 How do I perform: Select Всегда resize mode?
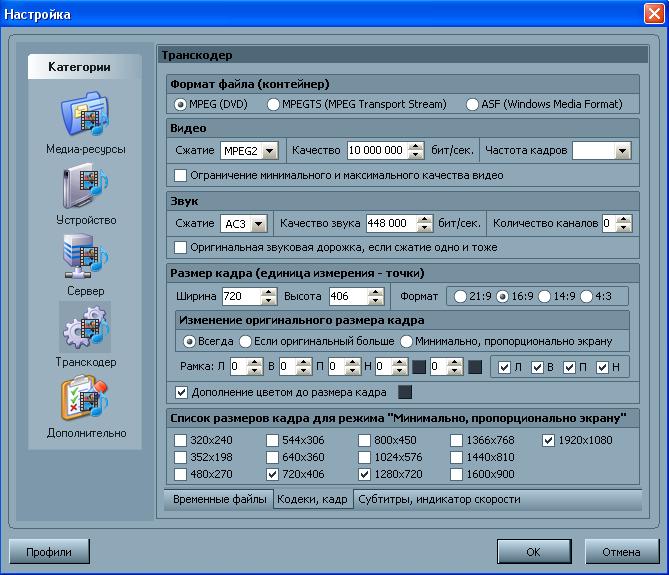(189, 341)
